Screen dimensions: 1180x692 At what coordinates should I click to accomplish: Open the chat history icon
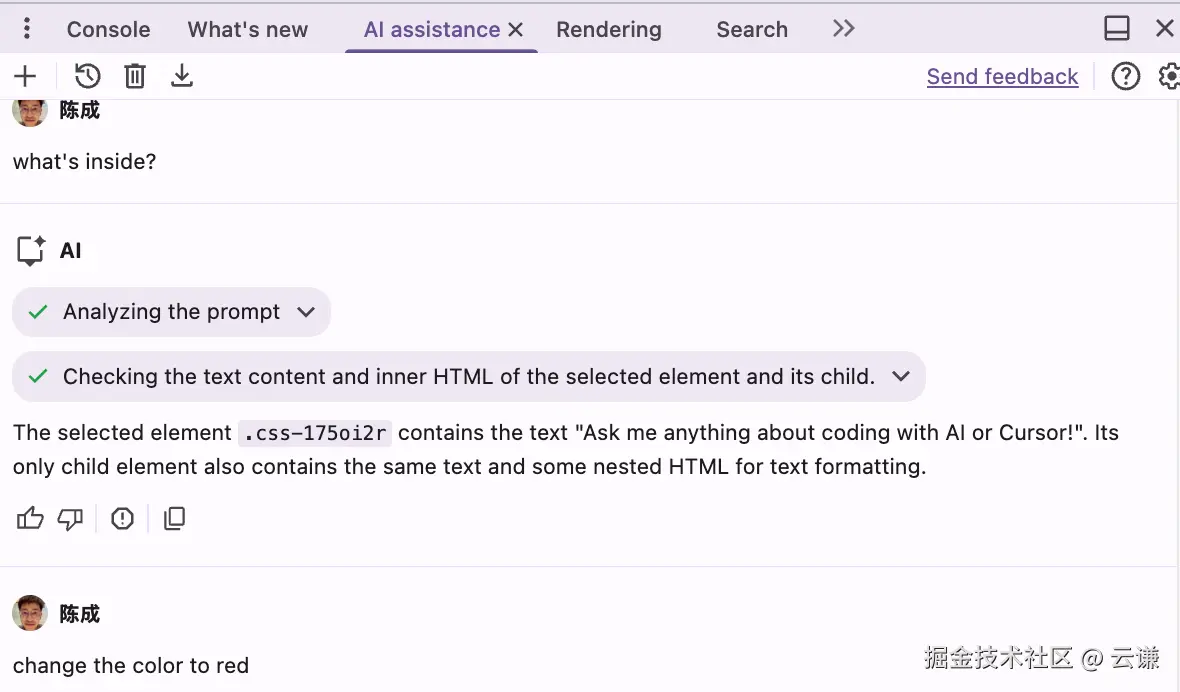tap(88, 76)
